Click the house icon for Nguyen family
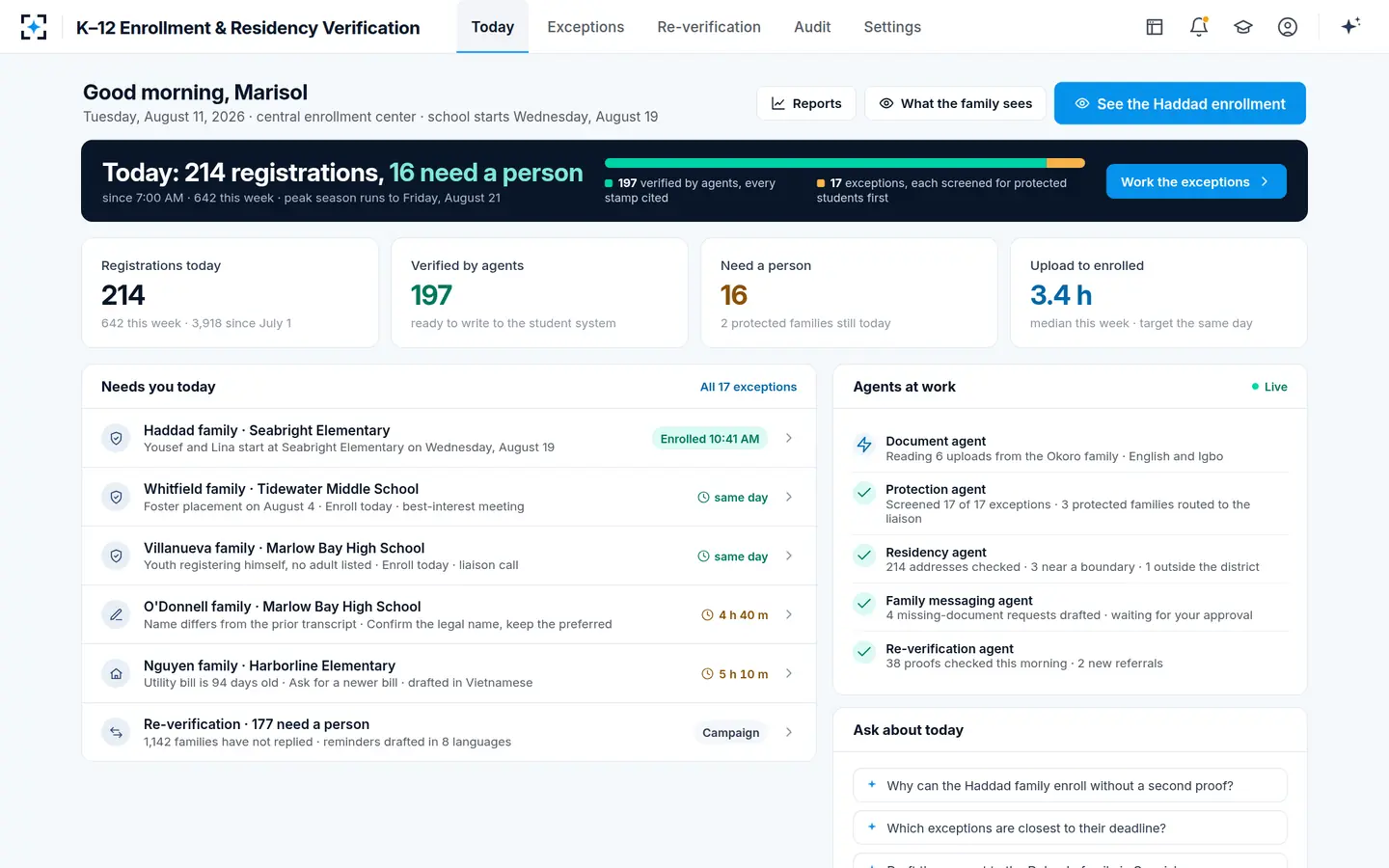Viewport: 1389px width, 868px height. coord(116,673)
